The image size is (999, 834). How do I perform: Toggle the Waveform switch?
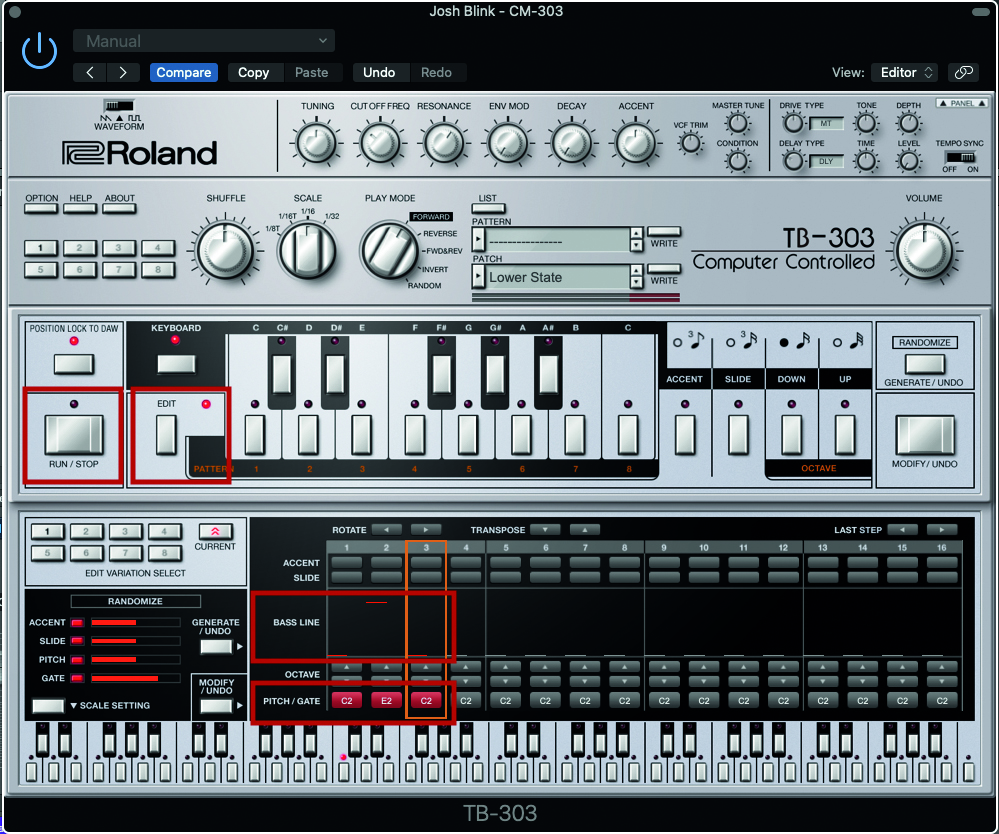point(119,105)
